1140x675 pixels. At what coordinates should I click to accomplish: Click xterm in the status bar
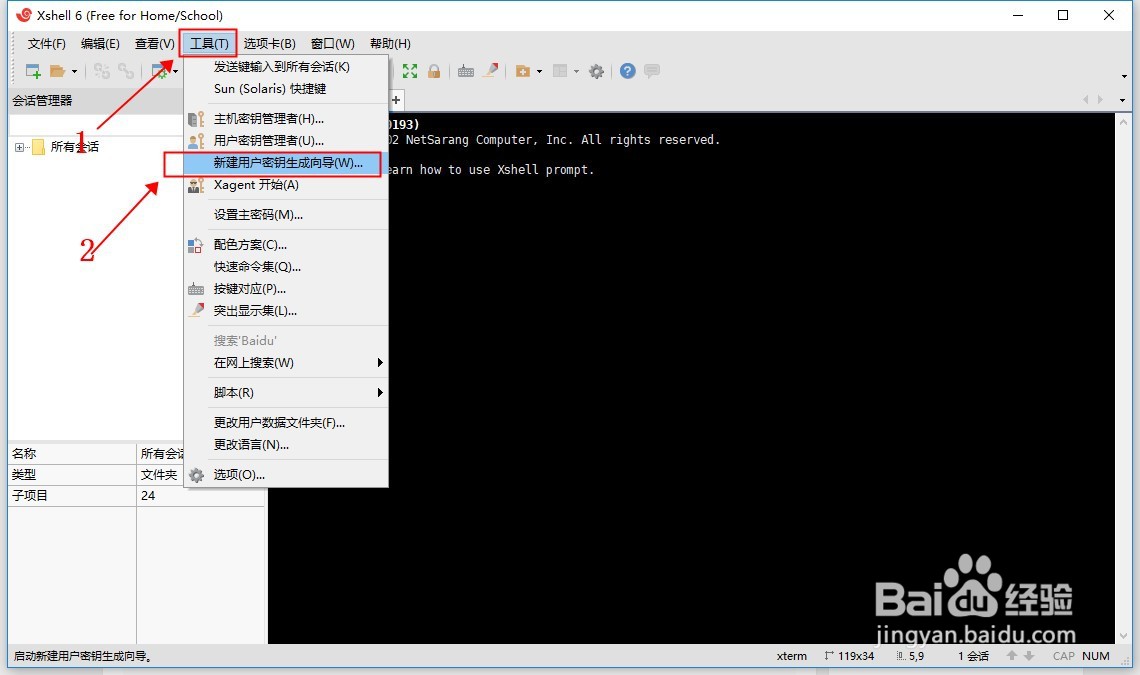click(791, 656)
